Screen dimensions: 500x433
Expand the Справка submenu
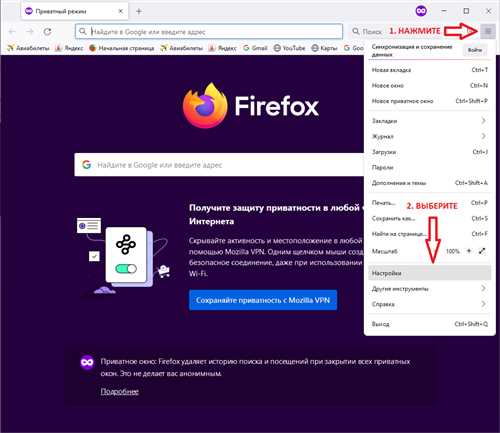(x=429, y=304)
